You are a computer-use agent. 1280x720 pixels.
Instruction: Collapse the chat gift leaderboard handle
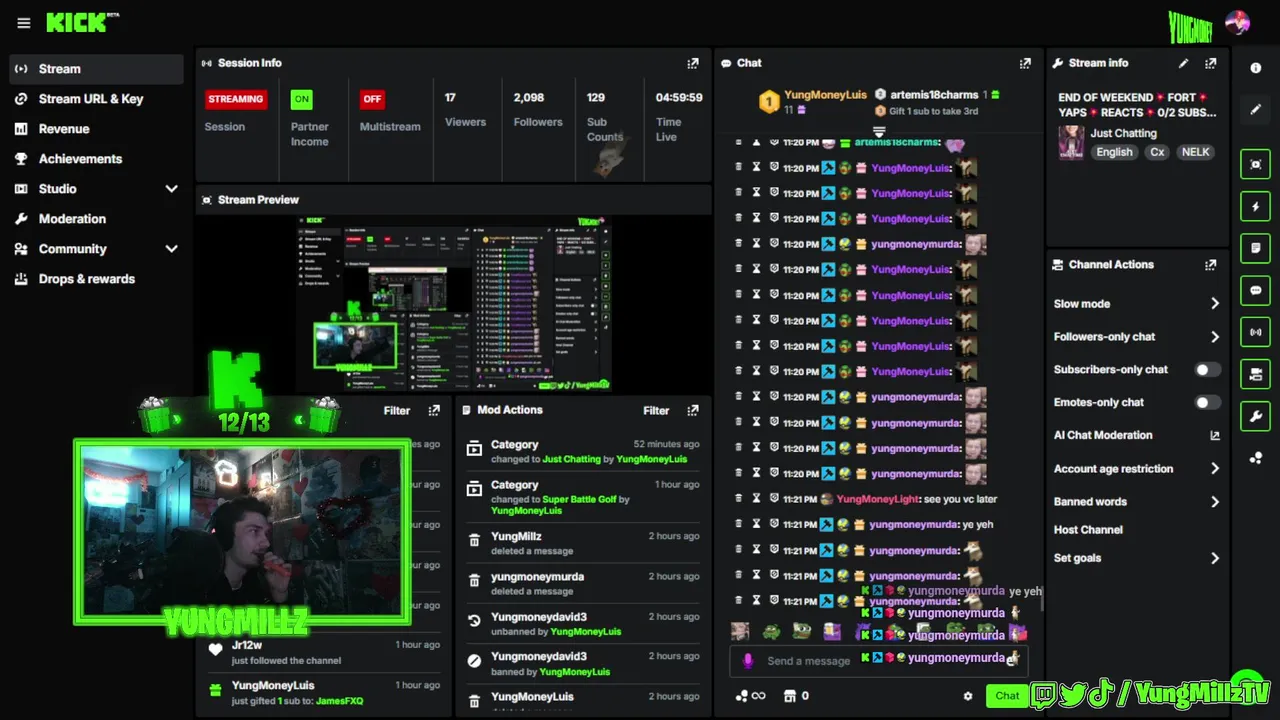(879, 131)
